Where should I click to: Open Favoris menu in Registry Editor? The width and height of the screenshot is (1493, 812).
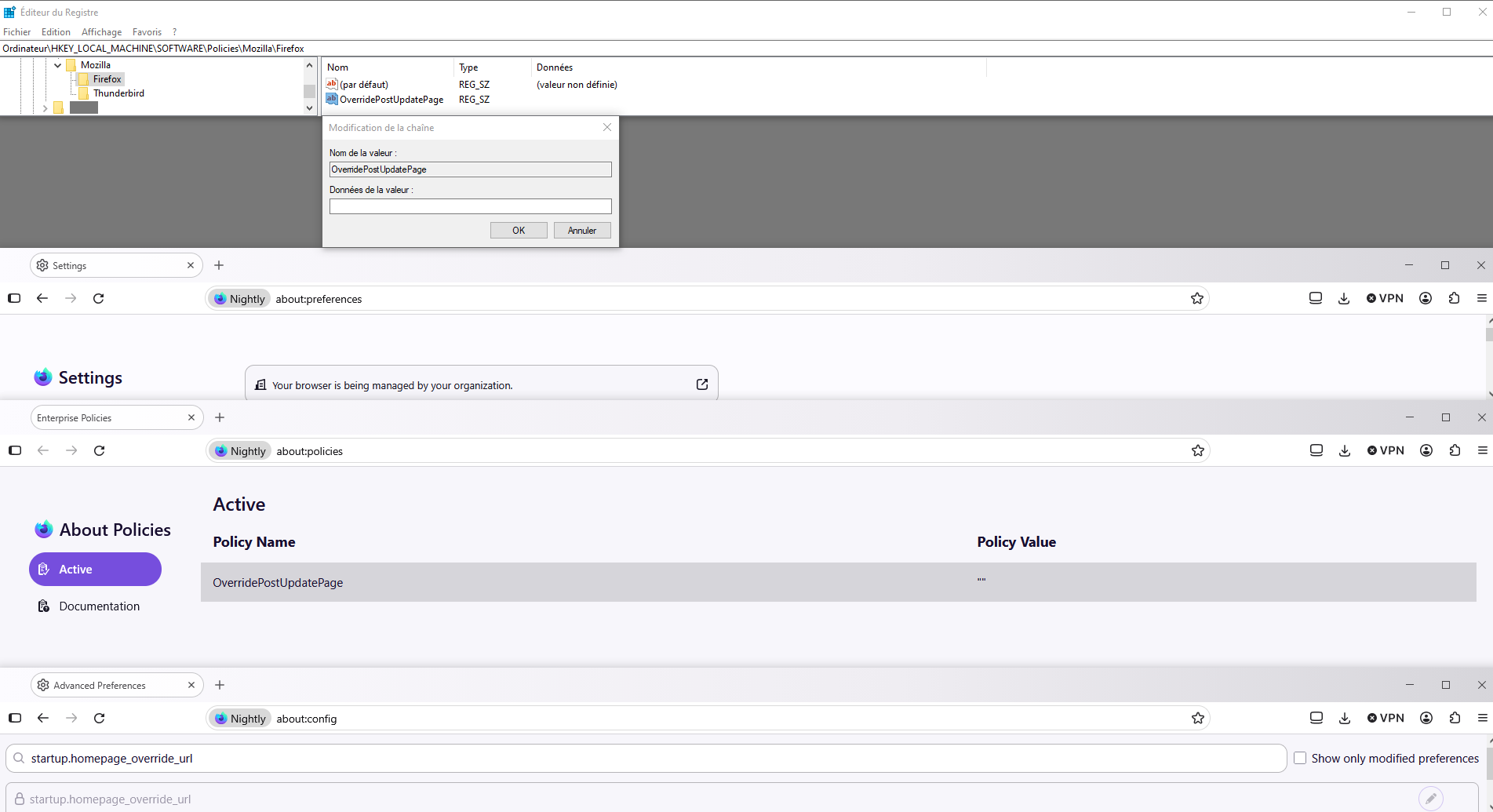(x=147, y=32)
